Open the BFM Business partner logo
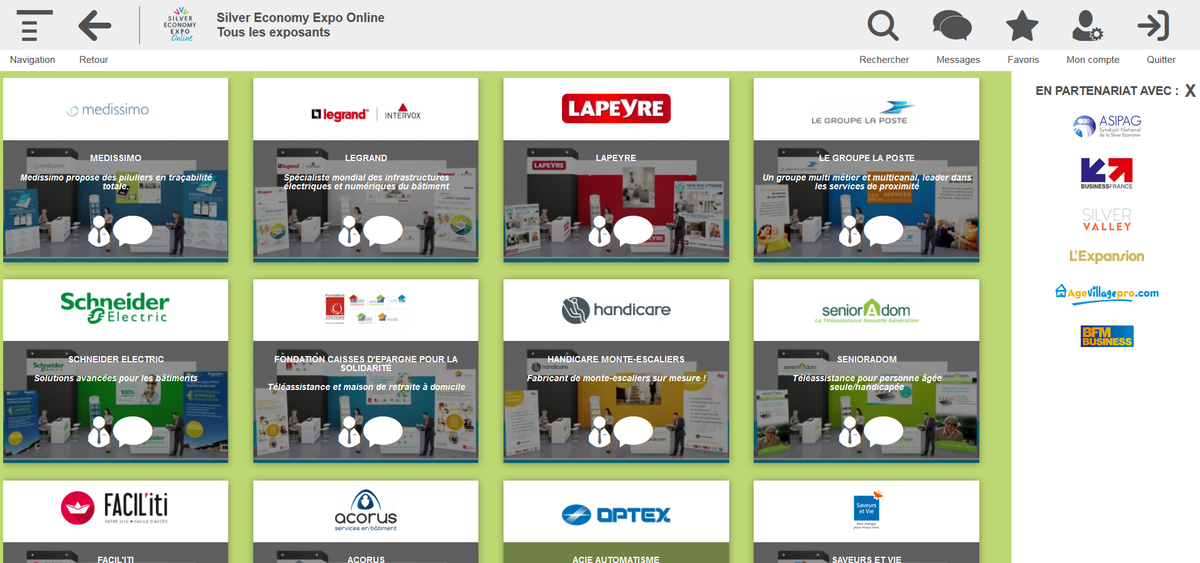 pyautogui.click(x=1107, y=336)
